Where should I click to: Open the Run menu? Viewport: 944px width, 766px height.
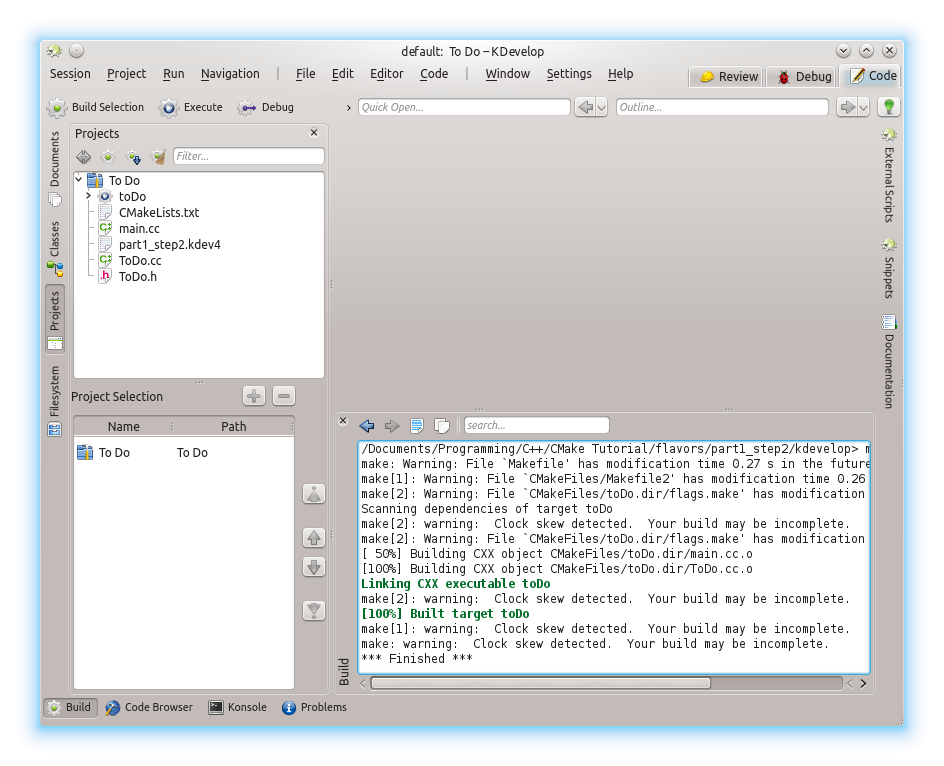(173, 73)
